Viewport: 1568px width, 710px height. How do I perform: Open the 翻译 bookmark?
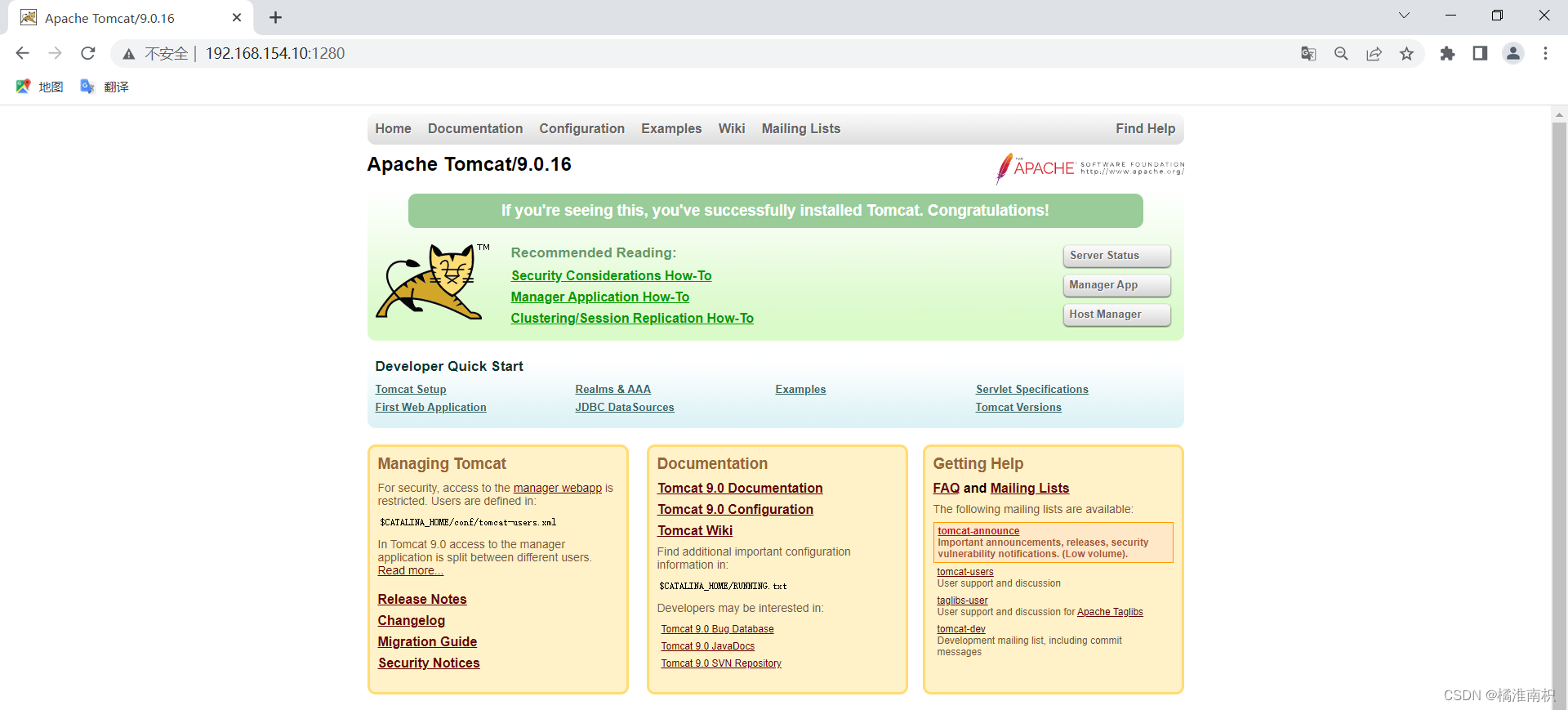pos(105,87)
